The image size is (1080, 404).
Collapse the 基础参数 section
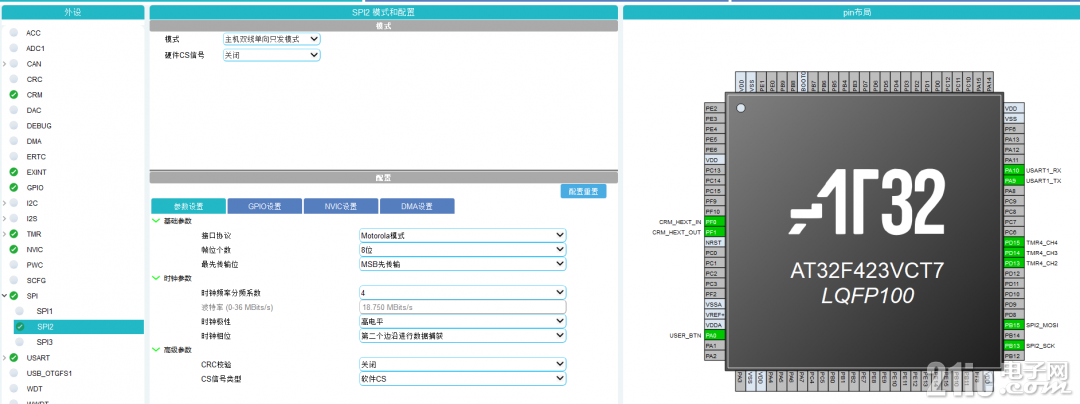[155, 221]
